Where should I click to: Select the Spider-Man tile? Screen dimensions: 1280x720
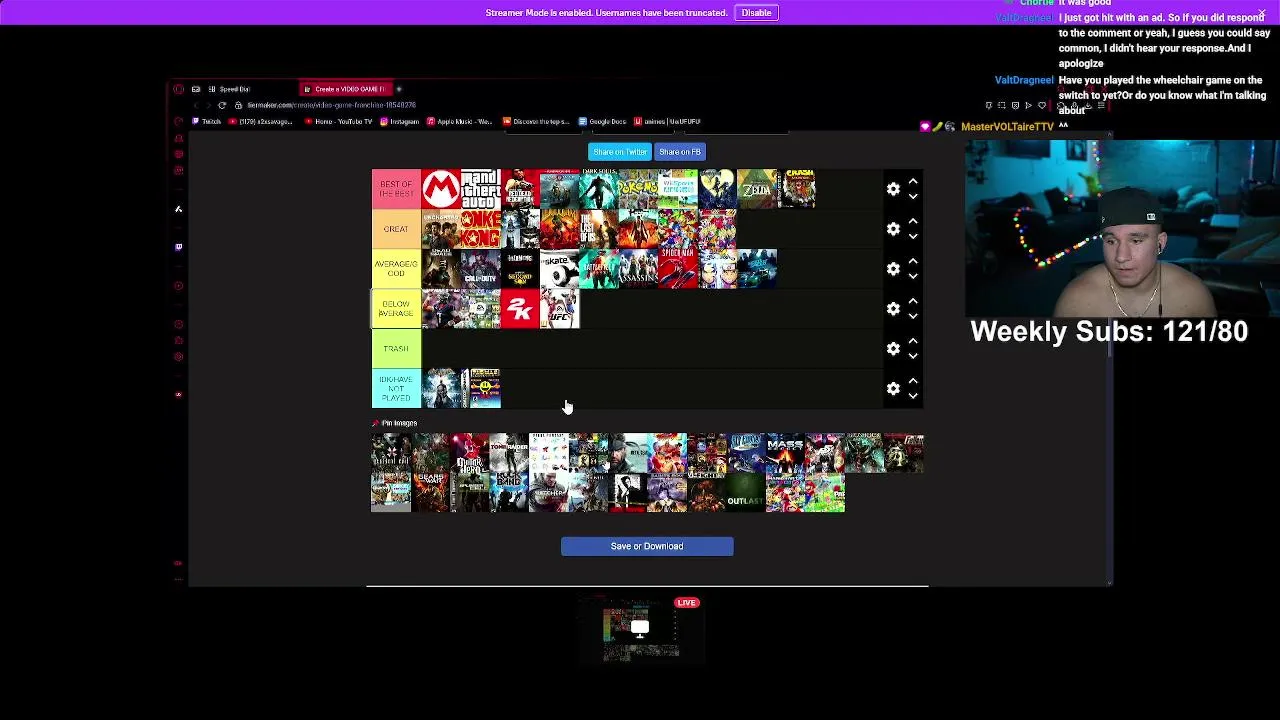pos(678,269)
